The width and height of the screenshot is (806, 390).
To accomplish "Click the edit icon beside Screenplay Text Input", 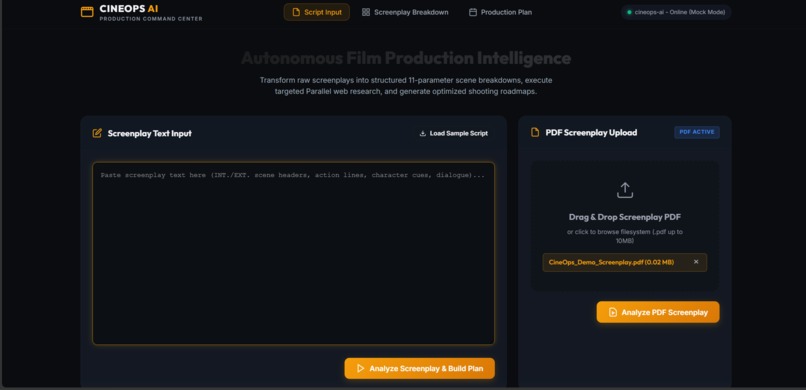I will (x=97, y=133).
